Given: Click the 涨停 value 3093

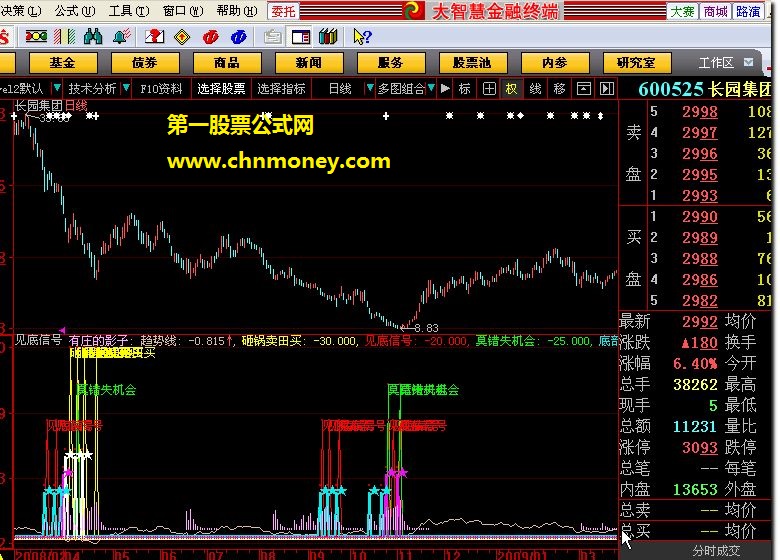Looking at the screenshot, I should tap(699, 448).
